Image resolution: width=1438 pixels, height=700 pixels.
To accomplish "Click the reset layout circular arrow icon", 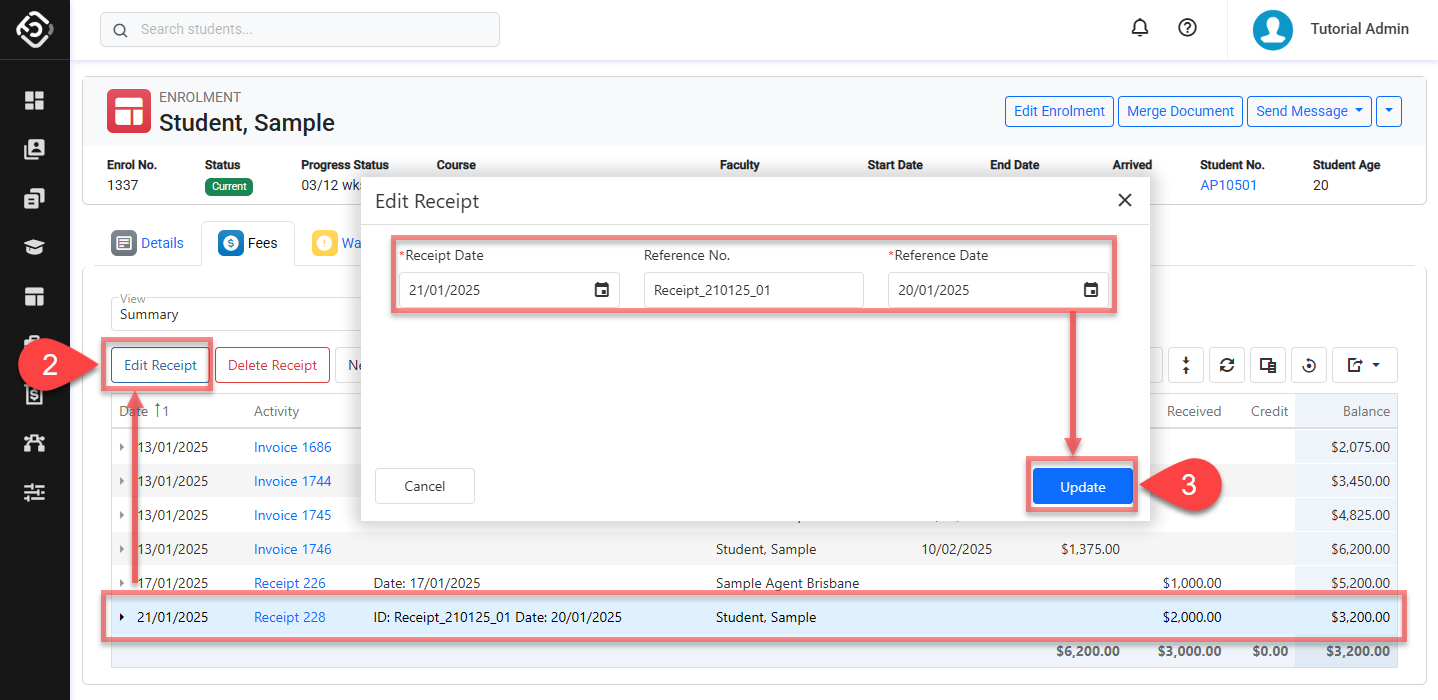I will coord(1309,365).
